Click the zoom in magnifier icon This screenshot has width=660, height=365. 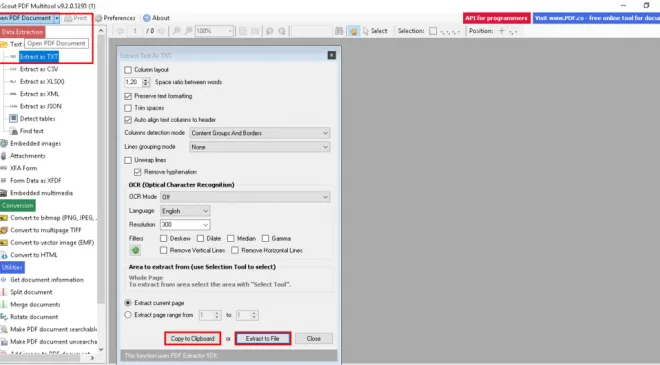tap(189, 31)
